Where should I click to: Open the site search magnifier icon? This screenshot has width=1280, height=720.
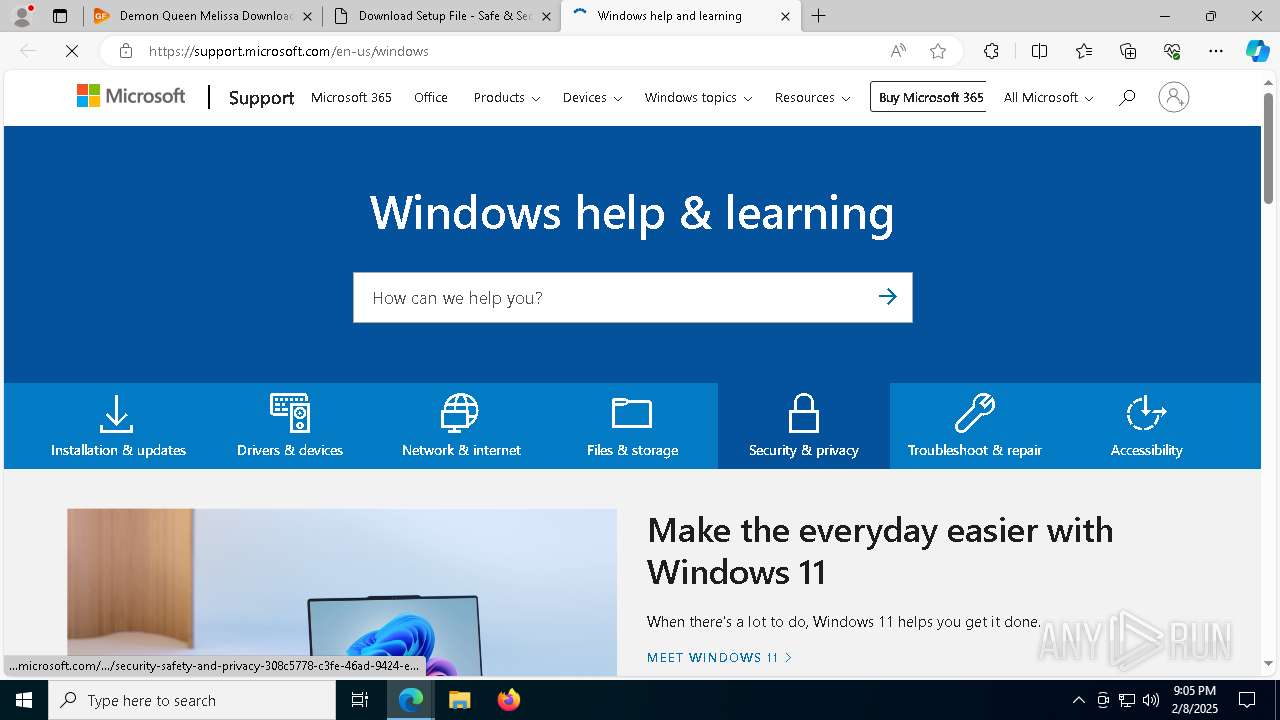pos(1127,97)
